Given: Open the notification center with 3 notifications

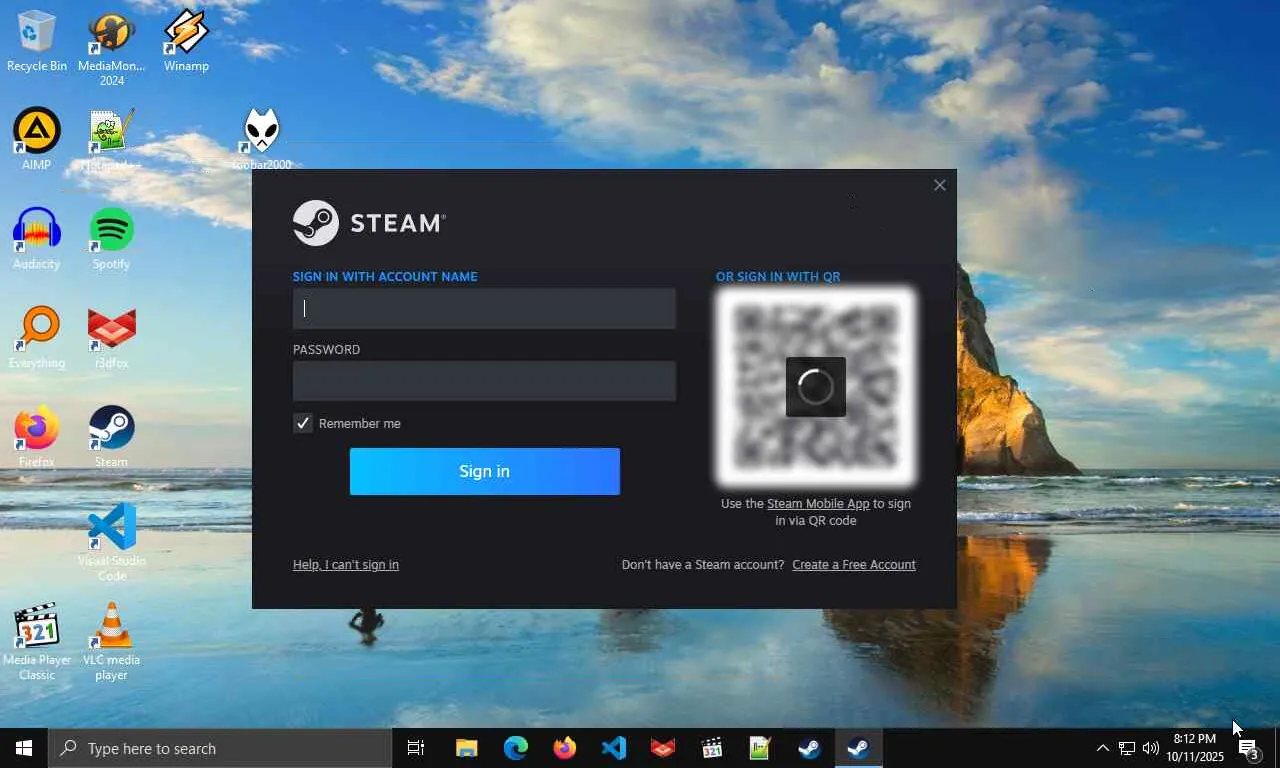Looking at the screenshot, I should tap(1249, 748).
